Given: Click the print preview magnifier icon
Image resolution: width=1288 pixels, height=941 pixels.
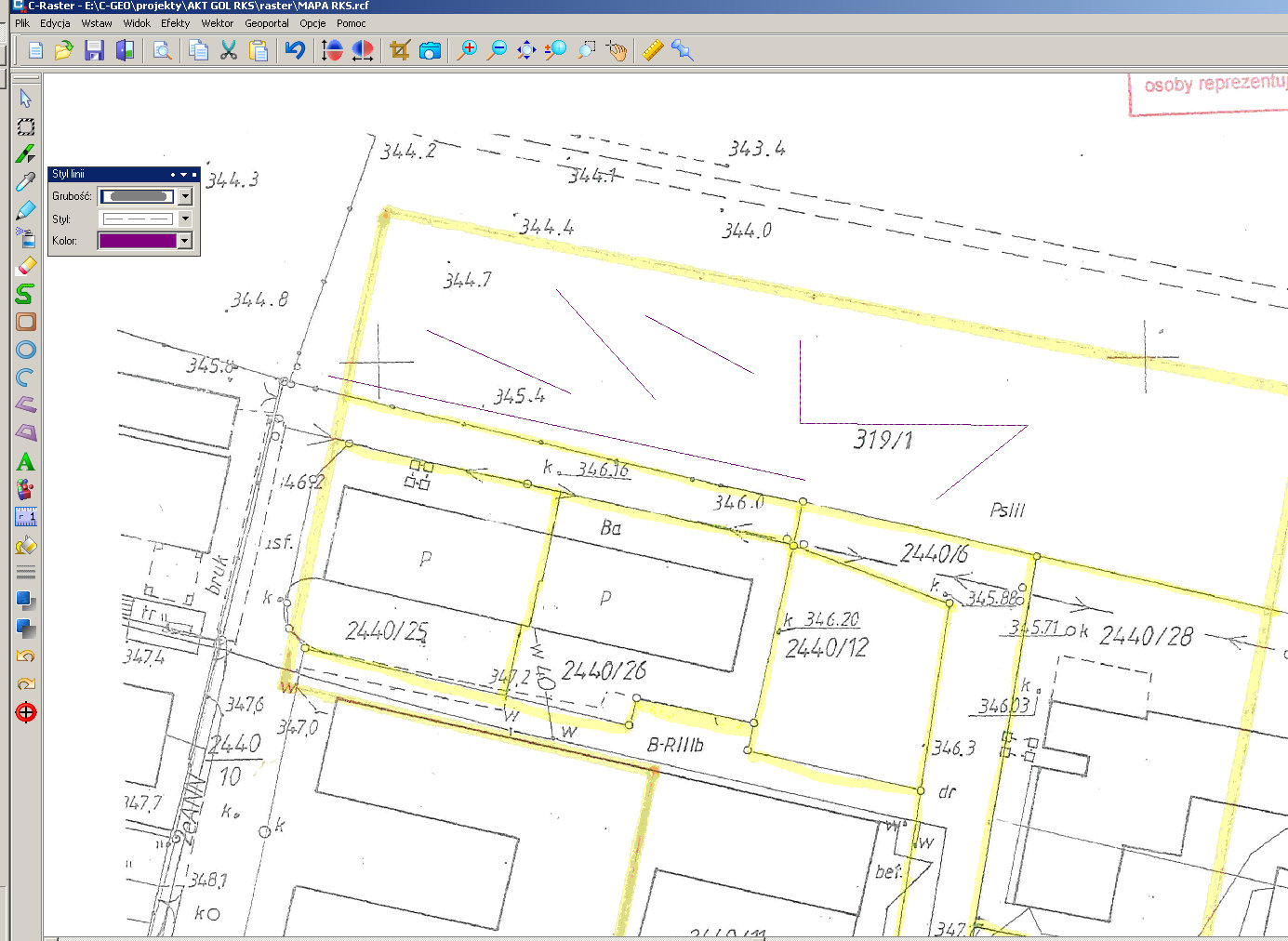Looking at the screenshot, I should click(x=163, y=50).
